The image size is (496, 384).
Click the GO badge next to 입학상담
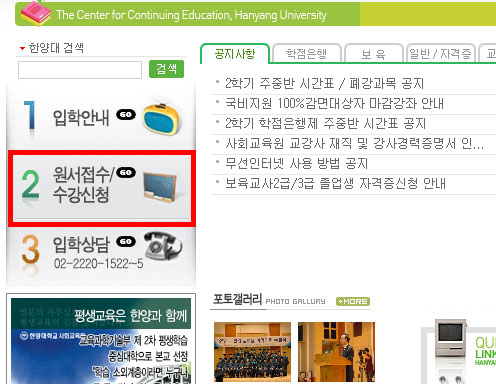[x=126, y=241]
